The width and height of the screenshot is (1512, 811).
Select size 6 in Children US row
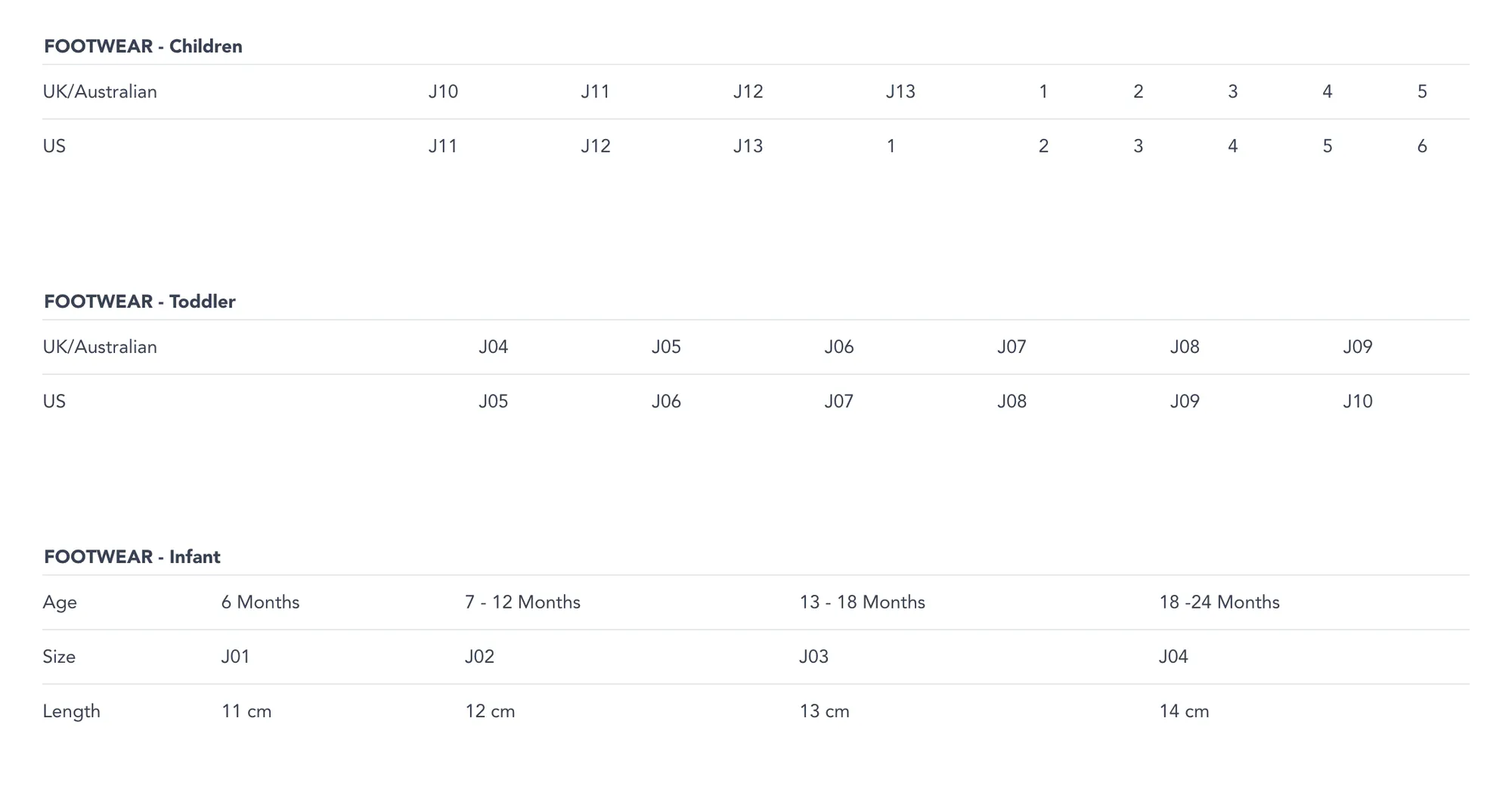pos(1422,146)
